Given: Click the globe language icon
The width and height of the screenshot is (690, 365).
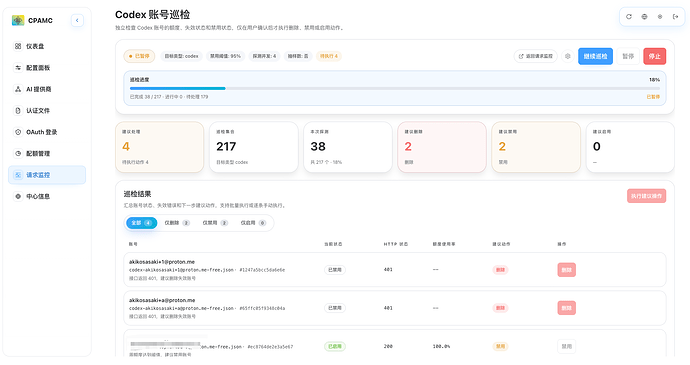Looking at the screenshot, I should click(x=644, y=17).
